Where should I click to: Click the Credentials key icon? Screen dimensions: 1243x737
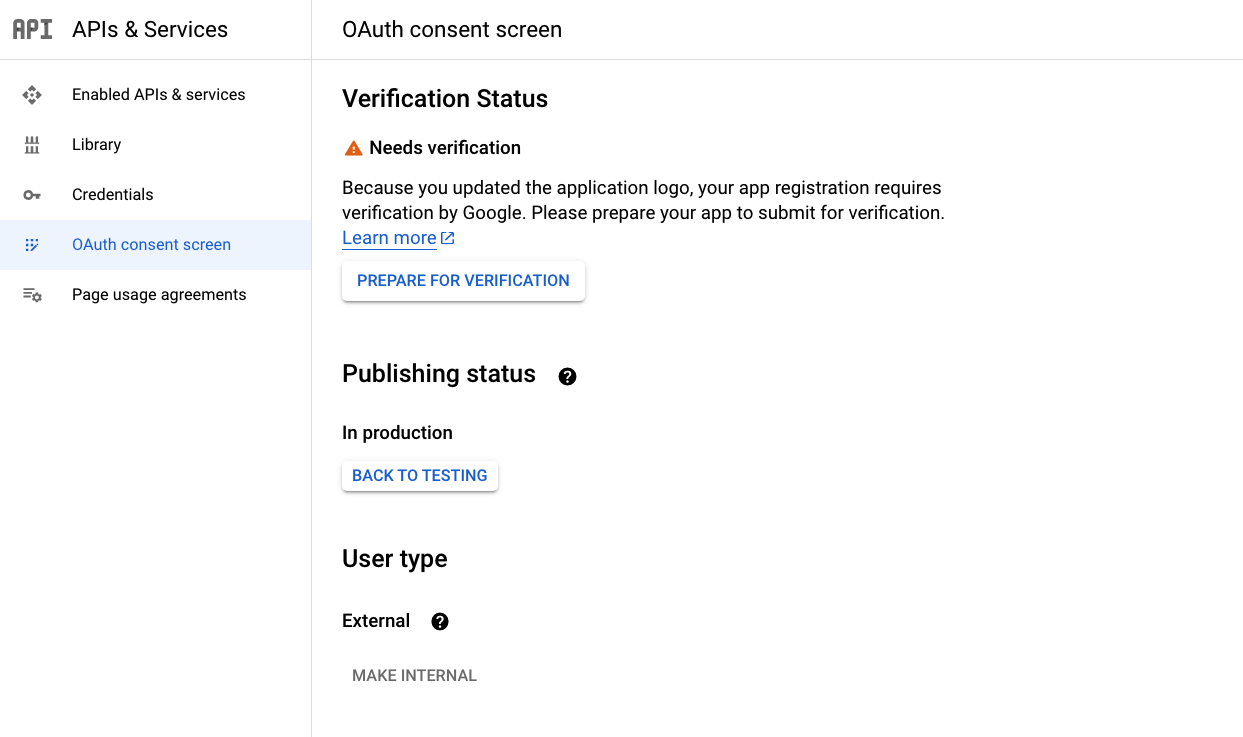click(x=32, y=195)
